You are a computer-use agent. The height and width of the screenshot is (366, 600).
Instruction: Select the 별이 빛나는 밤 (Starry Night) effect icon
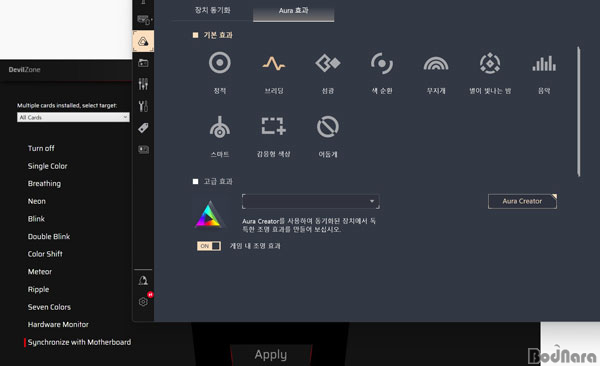point(490,63)
